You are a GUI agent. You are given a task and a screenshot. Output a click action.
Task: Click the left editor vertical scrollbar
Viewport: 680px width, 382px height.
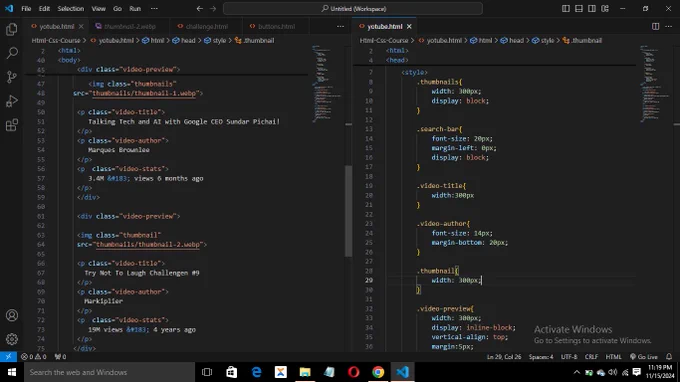click(x=349, y=212)
